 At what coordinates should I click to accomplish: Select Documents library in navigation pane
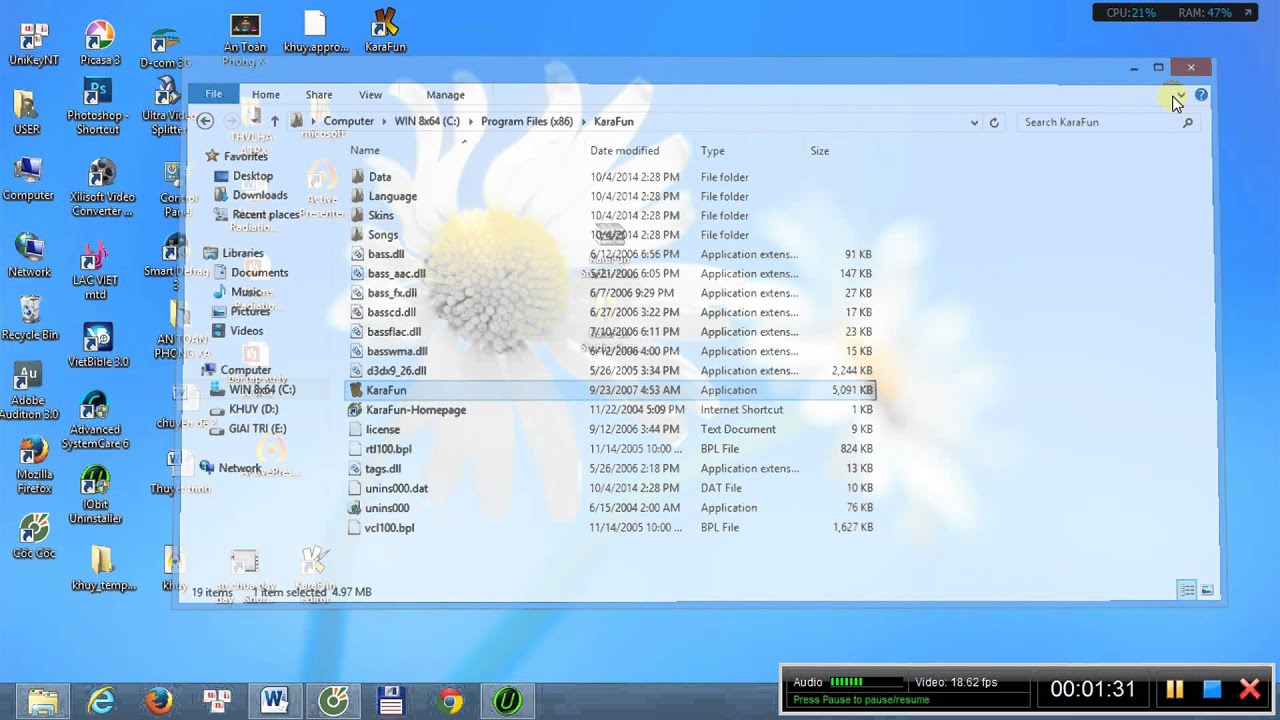pyautogui.click(x=259, y=272)
